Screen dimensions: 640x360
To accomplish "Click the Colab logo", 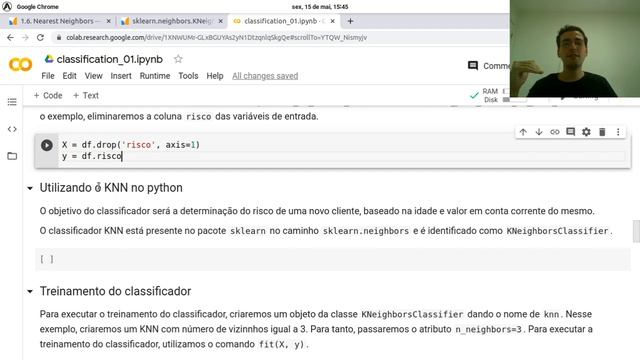I will click(x=20, y=64).
